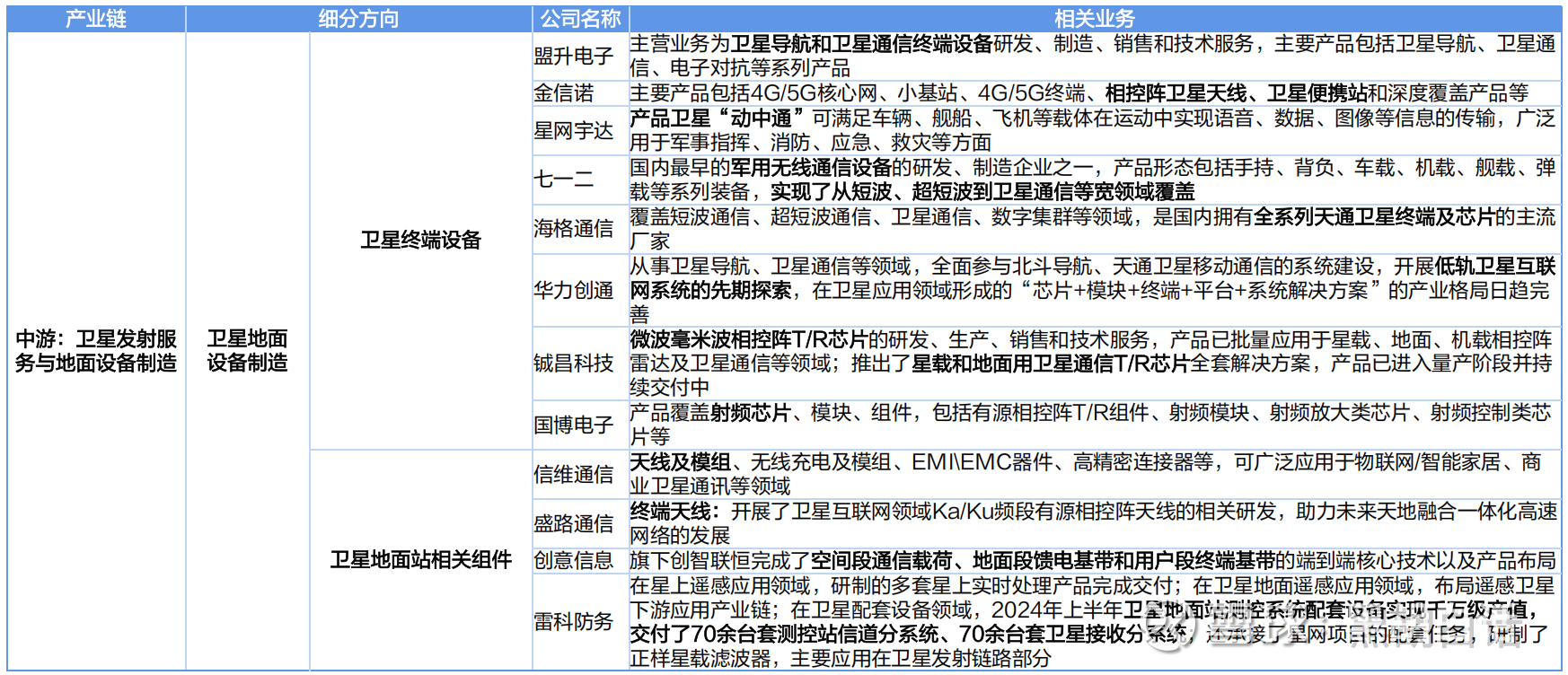Select company name 华力创通
The width and height of the screenshot is (1568, 675).
(574, 290)
